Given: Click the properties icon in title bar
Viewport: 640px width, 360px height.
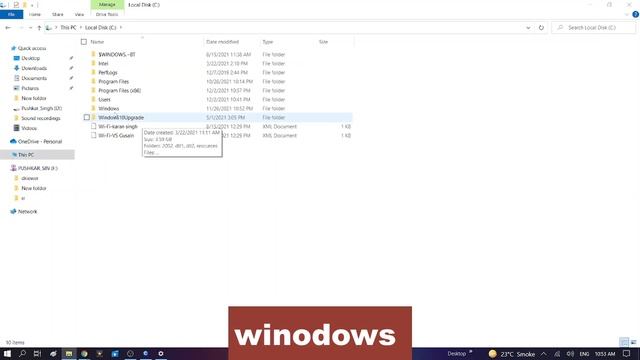Looking at the screenshot, I should 16,5.
